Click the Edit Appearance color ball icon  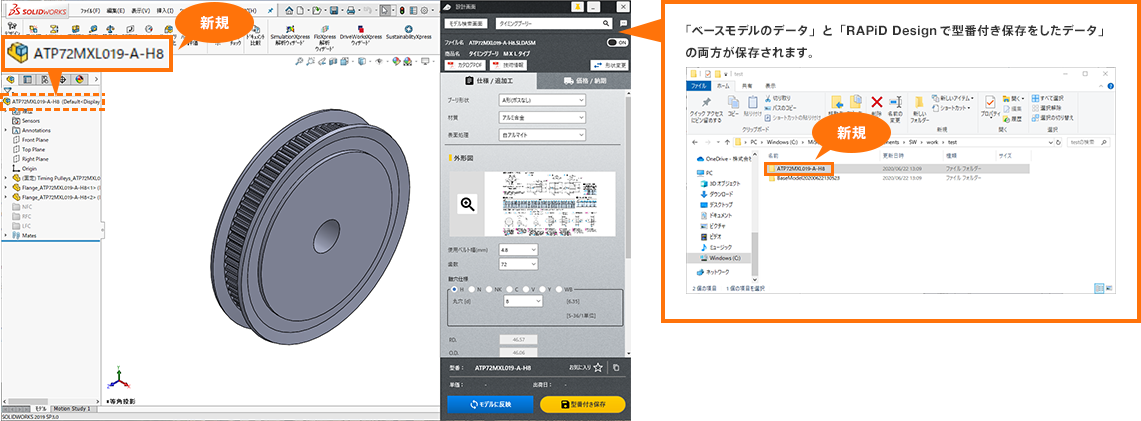pyautogui.click(x=397, y=62)
